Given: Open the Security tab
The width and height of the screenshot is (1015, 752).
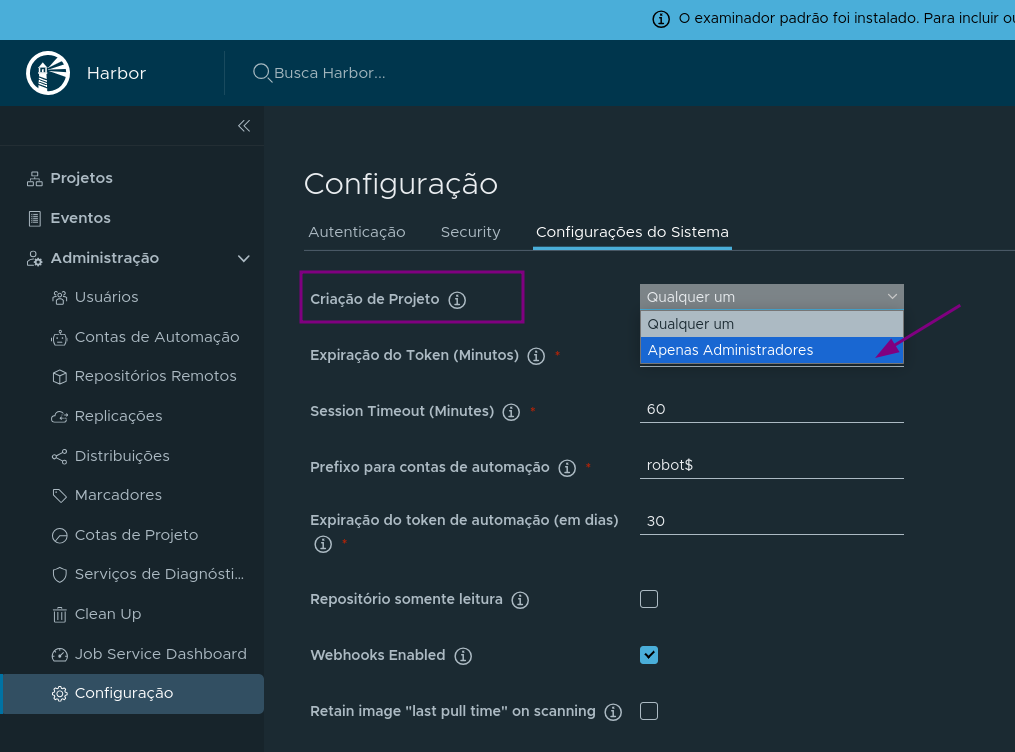Looking at the screenshot, I should coord(470,232).
